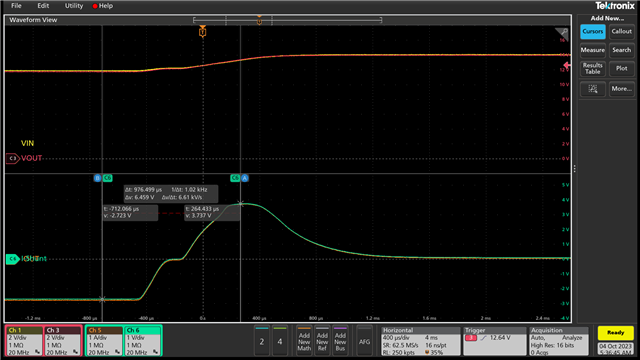Click Add New Math
Viewport: 640px width, 360px height.
(304, 341)
